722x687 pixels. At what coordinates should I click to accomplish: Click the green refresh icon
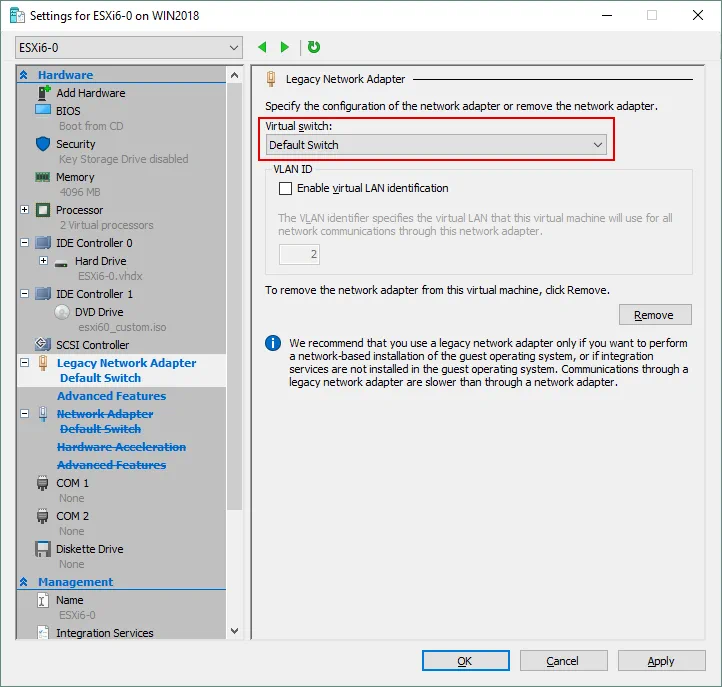click(x=314, y=47)
